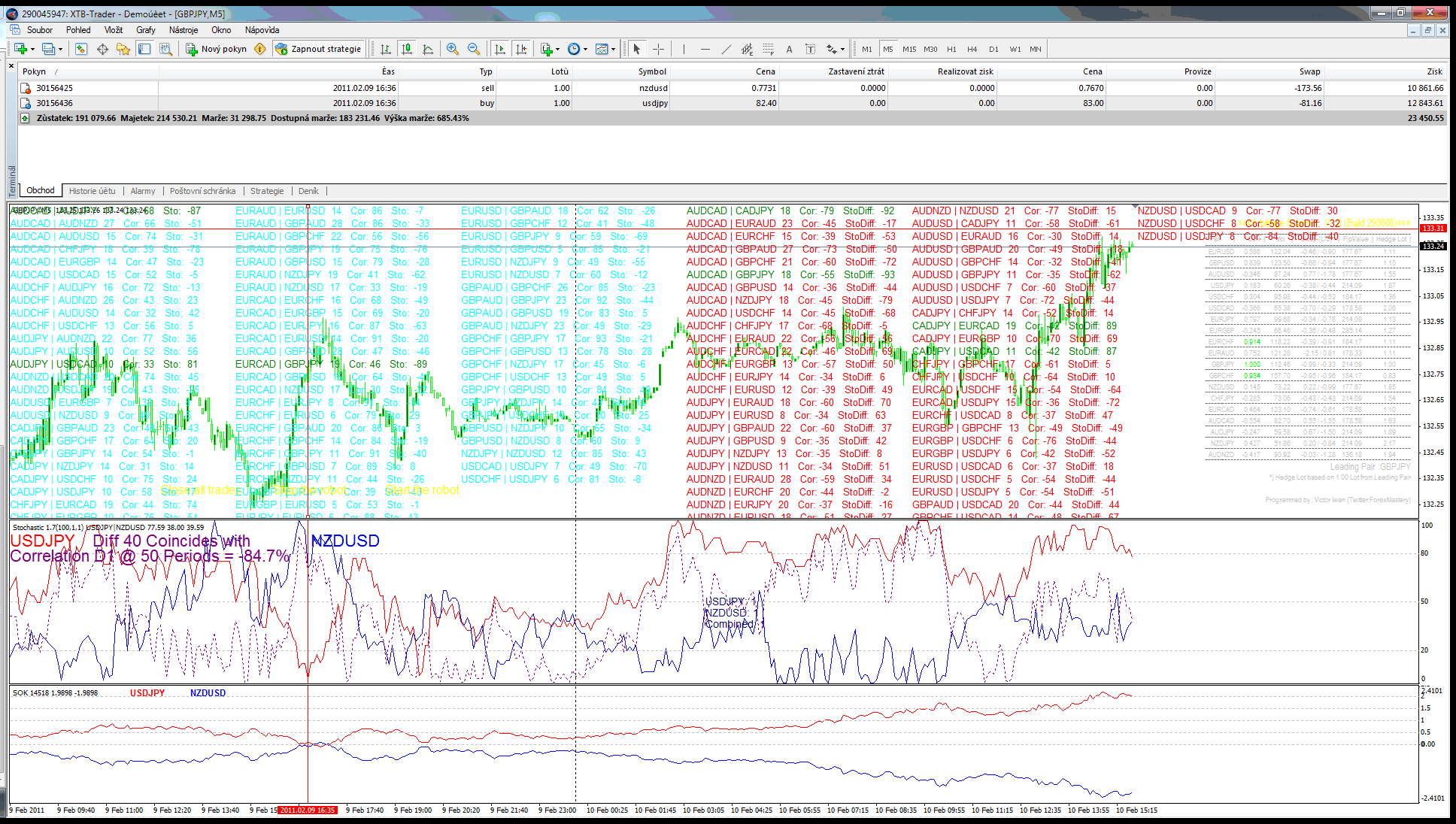
Task: Expand the Arrows tool dropdown
Action: tap(842, 50)
